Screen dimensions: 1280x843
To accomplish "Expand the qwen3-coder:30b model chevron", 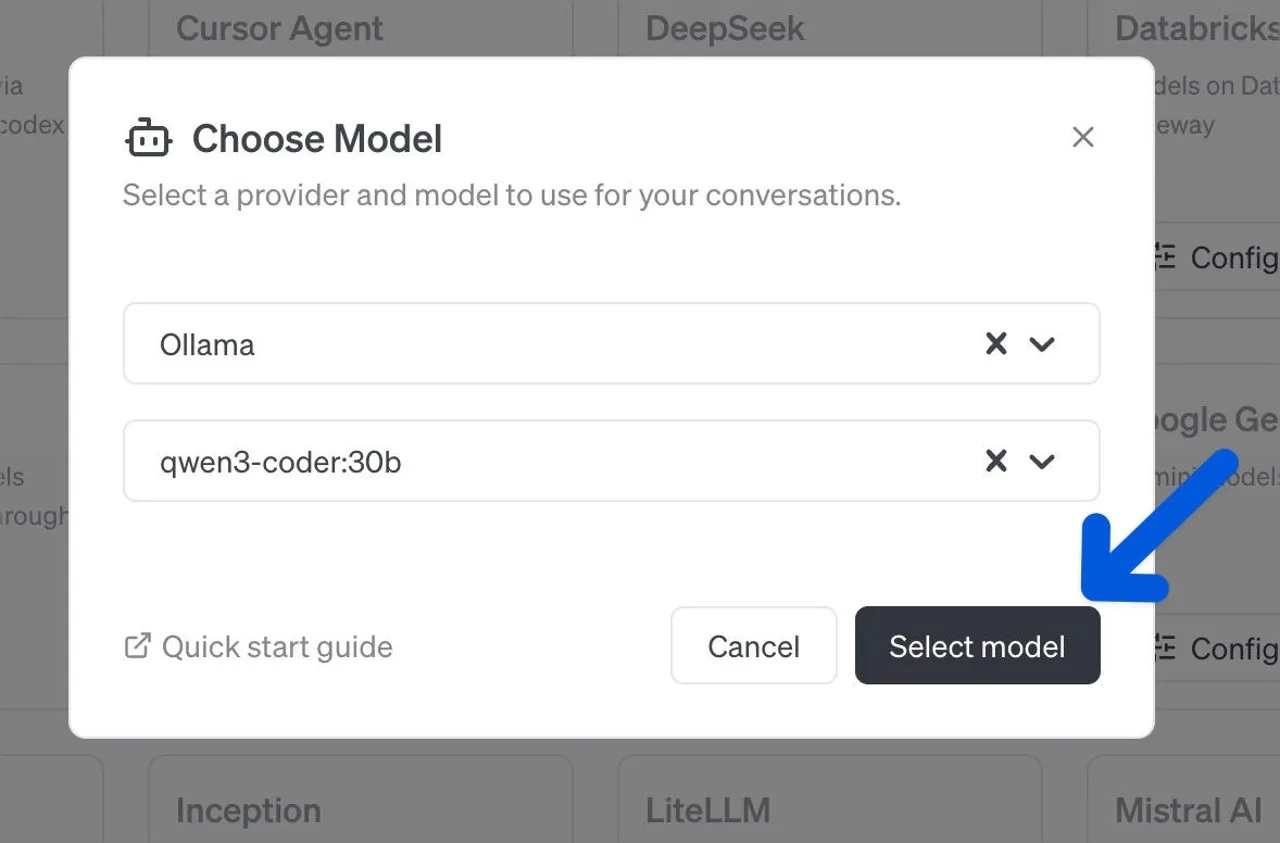I will click(1042, 461).
